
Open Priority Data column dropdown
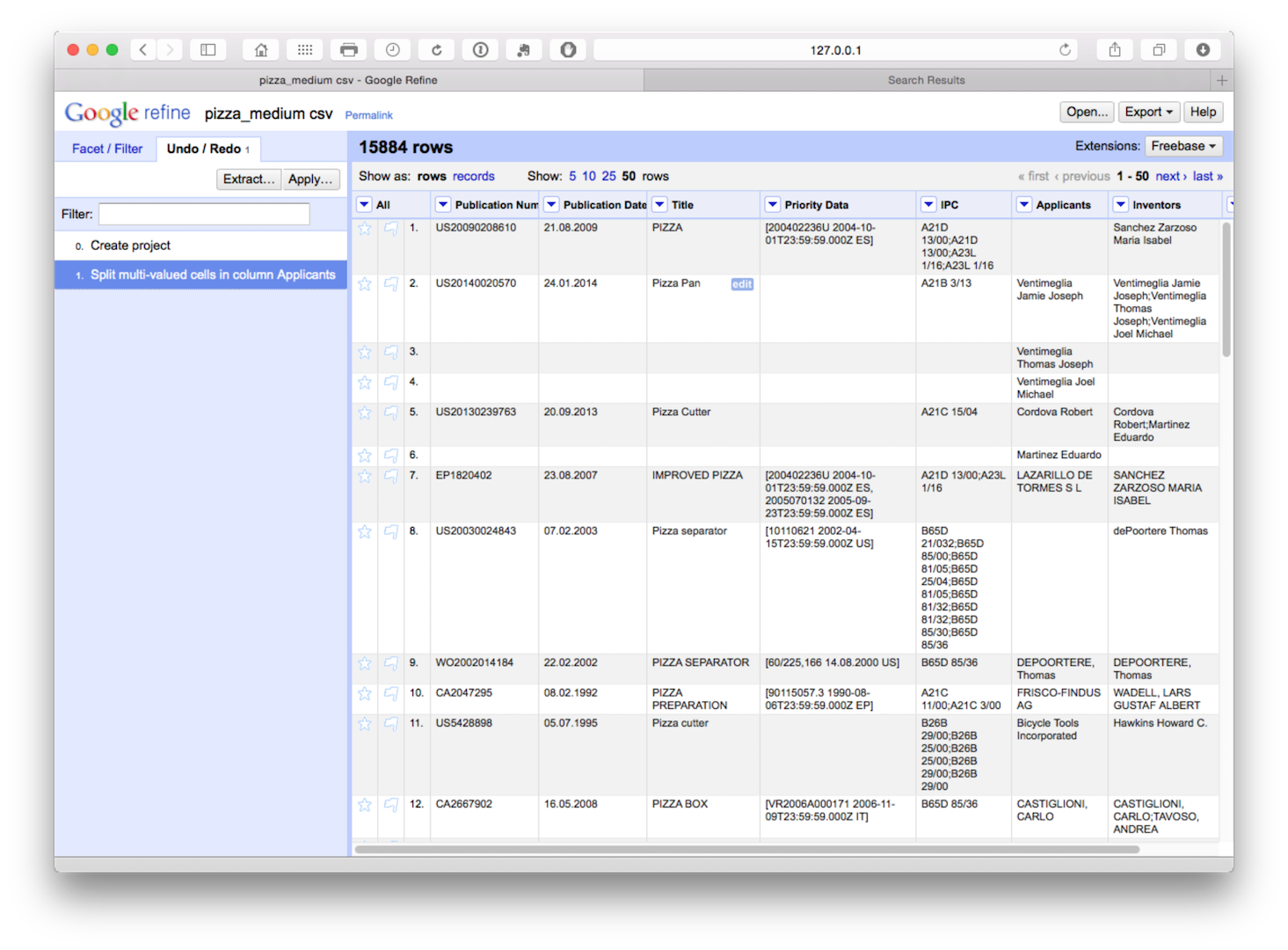772,205
